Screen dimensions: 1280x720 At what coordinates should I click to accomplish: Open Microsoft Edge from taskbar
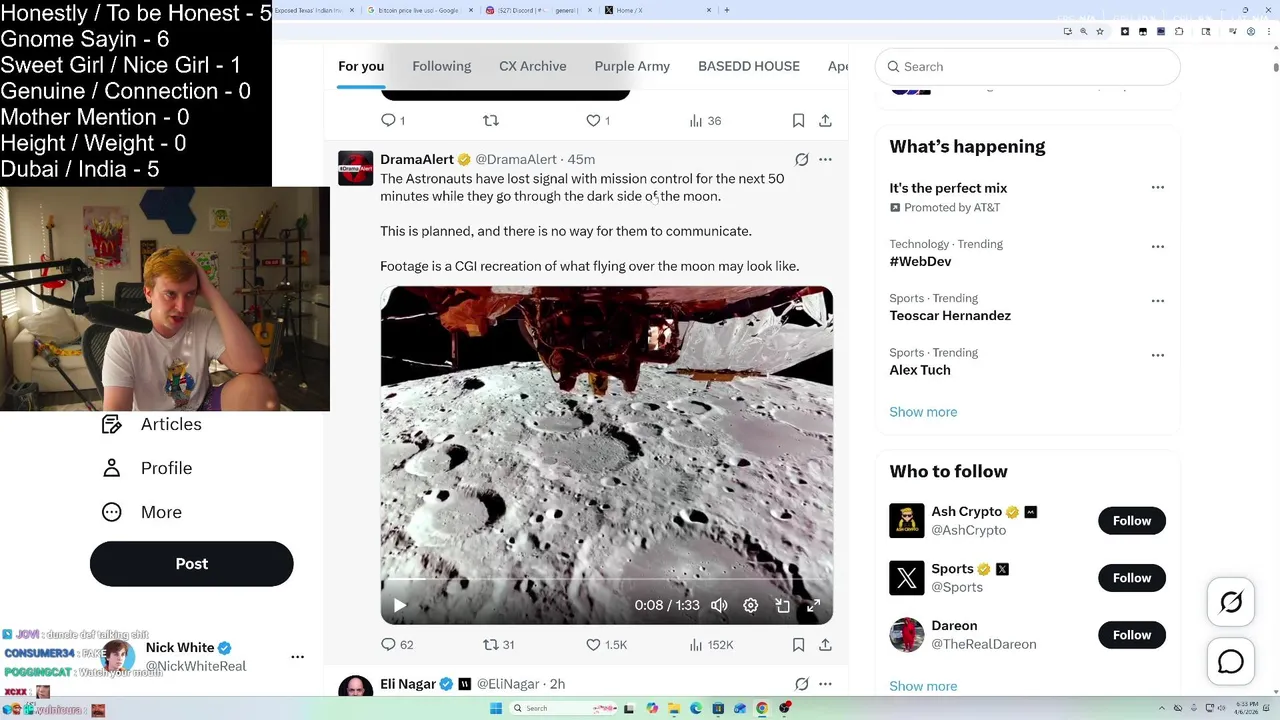coord(696,709)
